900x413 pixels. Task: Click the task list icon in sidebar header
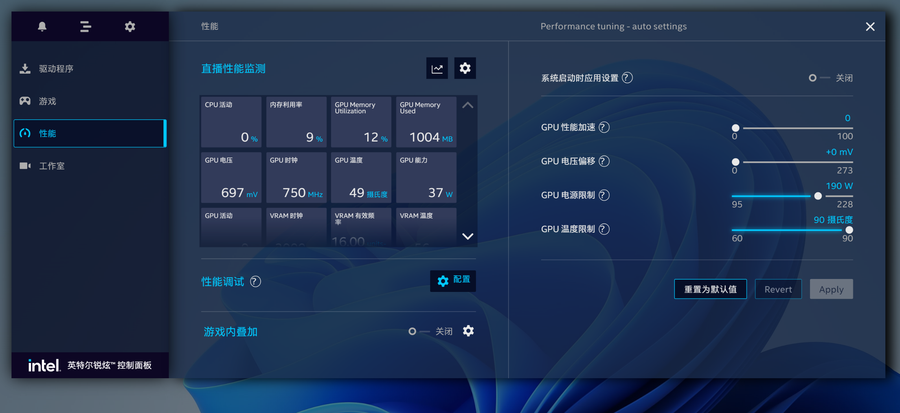86,27
